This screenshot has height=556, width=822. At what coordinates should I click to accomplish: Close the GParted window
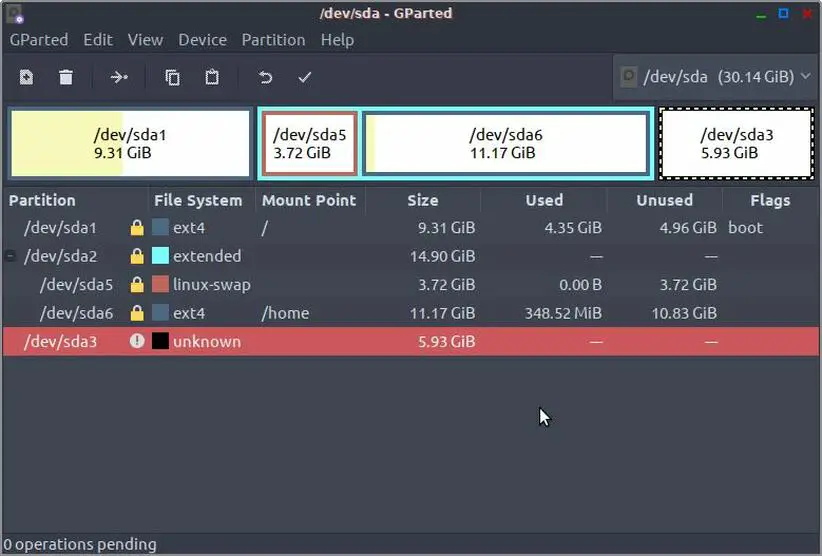(807, 14)
